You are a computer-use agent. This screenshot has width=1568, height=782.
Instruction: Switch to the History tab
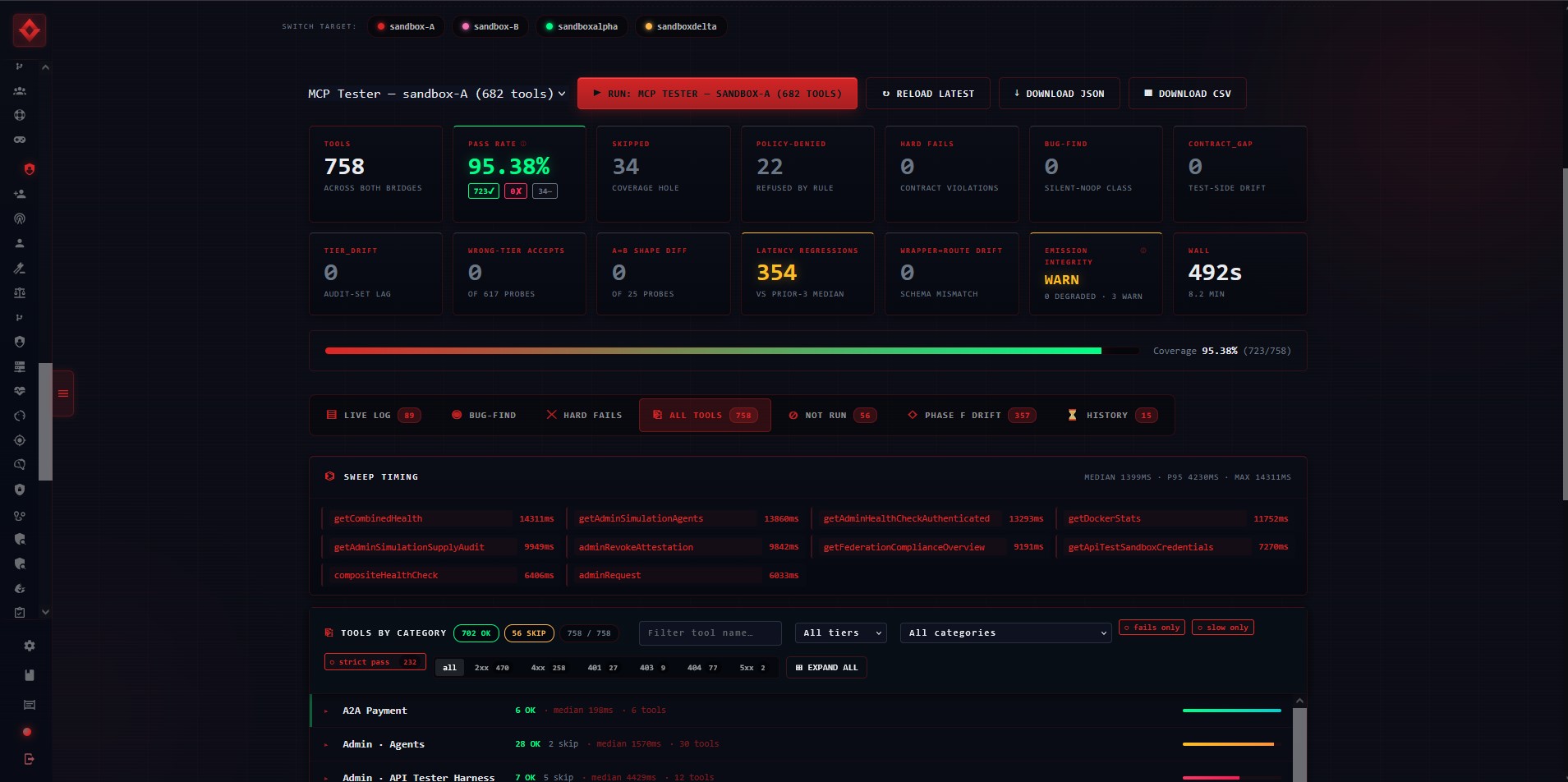pyautogui.click(x=1112, y=416)
